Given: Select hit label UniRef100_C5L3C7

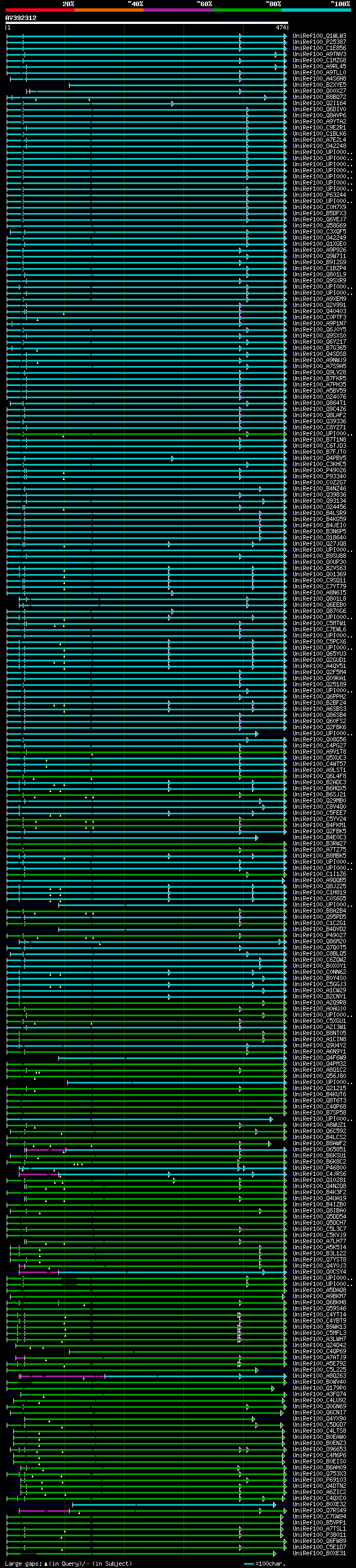Looking at the screenshot, I should click(x=319, y=1229).
